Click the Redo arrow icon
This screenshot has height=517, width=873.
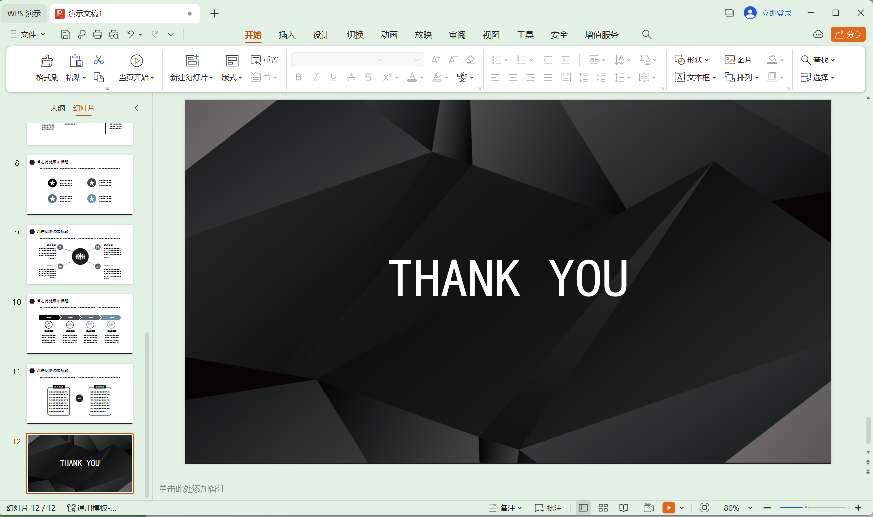pos(155,35)
